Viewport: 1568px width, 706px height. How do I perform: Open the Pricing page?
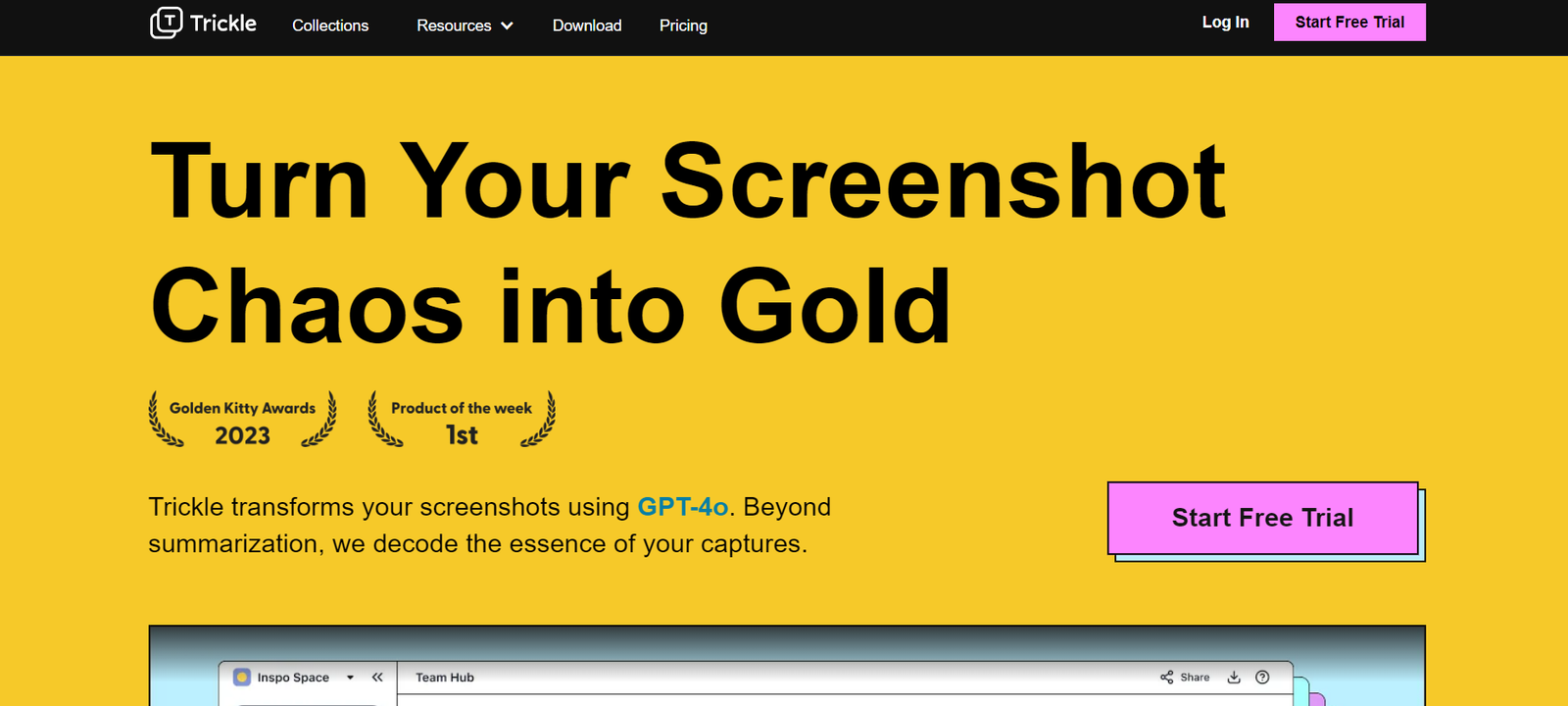(683, 25)
